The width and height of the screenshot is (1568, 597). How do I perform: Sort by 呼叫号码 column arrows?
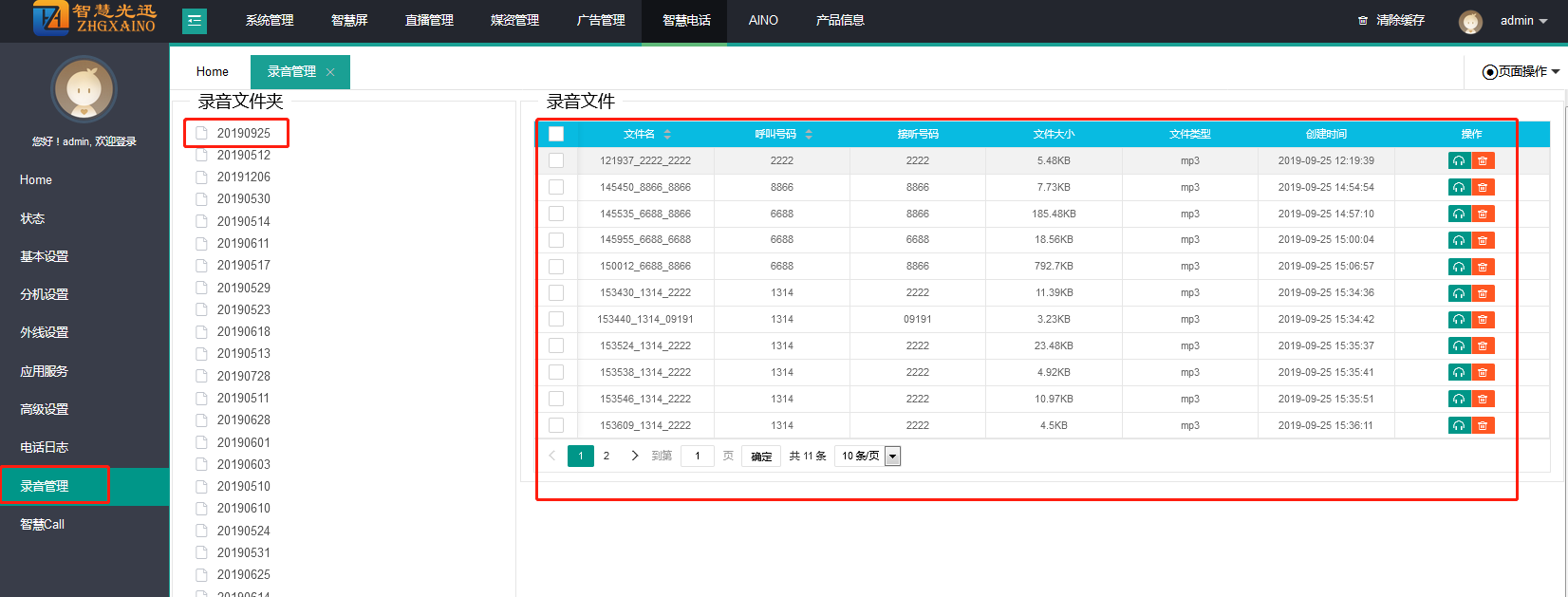(x=809, y=134)
